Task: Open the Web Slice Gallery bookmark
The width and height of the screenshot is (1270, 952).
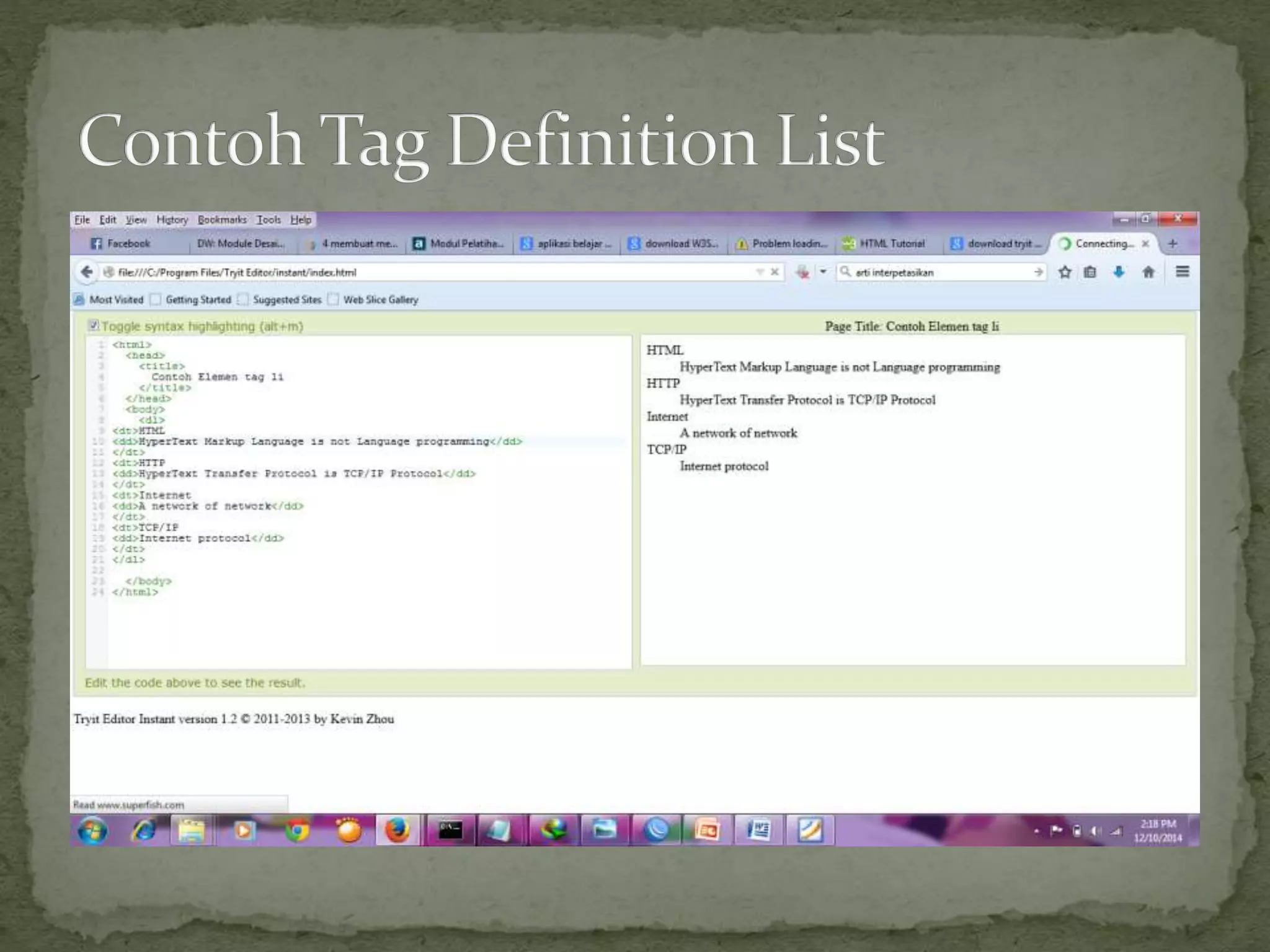Action: tap(380, 300)
